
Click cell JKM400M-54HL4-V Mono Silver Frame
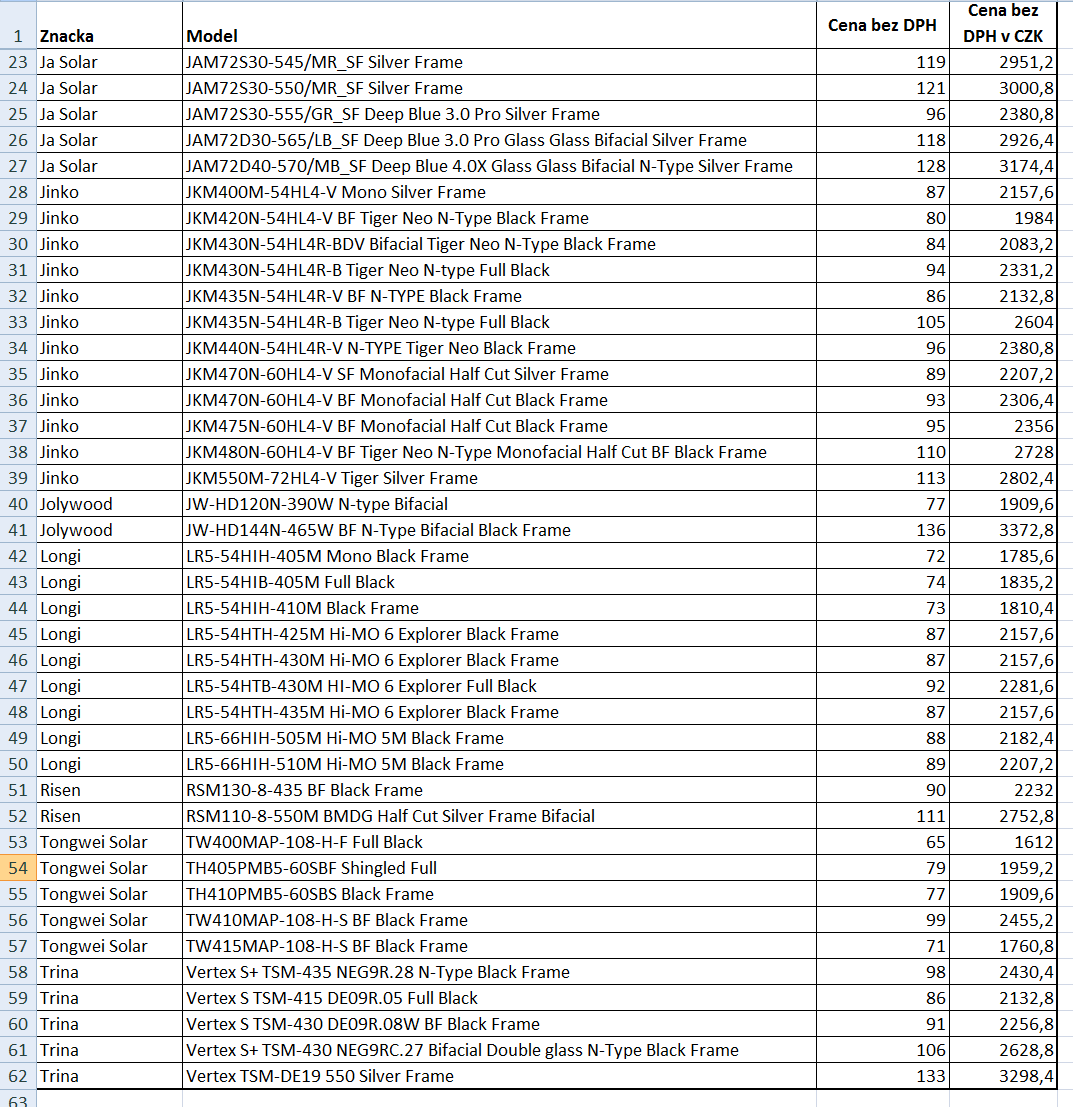click(x=499, y=192)
